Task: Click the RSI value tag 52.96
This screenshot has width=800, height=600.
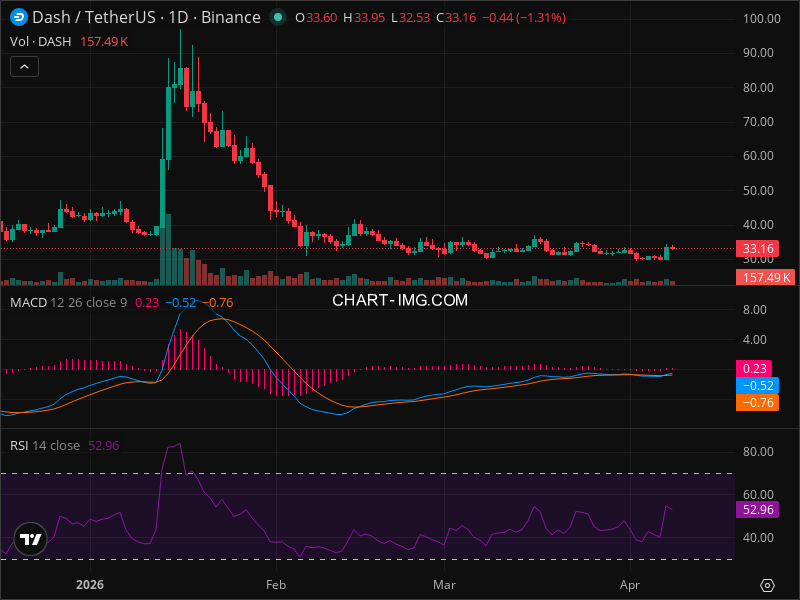Action: [758, 509]
